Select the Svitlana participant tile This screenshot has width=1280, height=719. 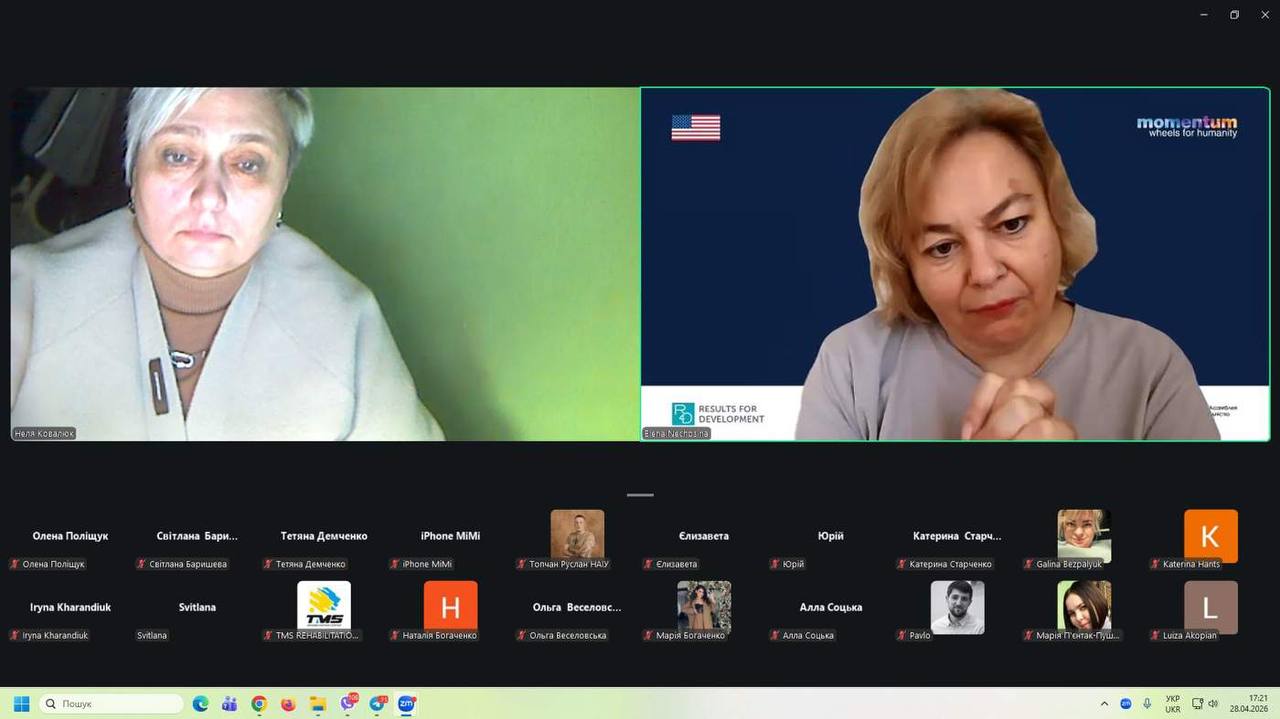tap(197, 611)
